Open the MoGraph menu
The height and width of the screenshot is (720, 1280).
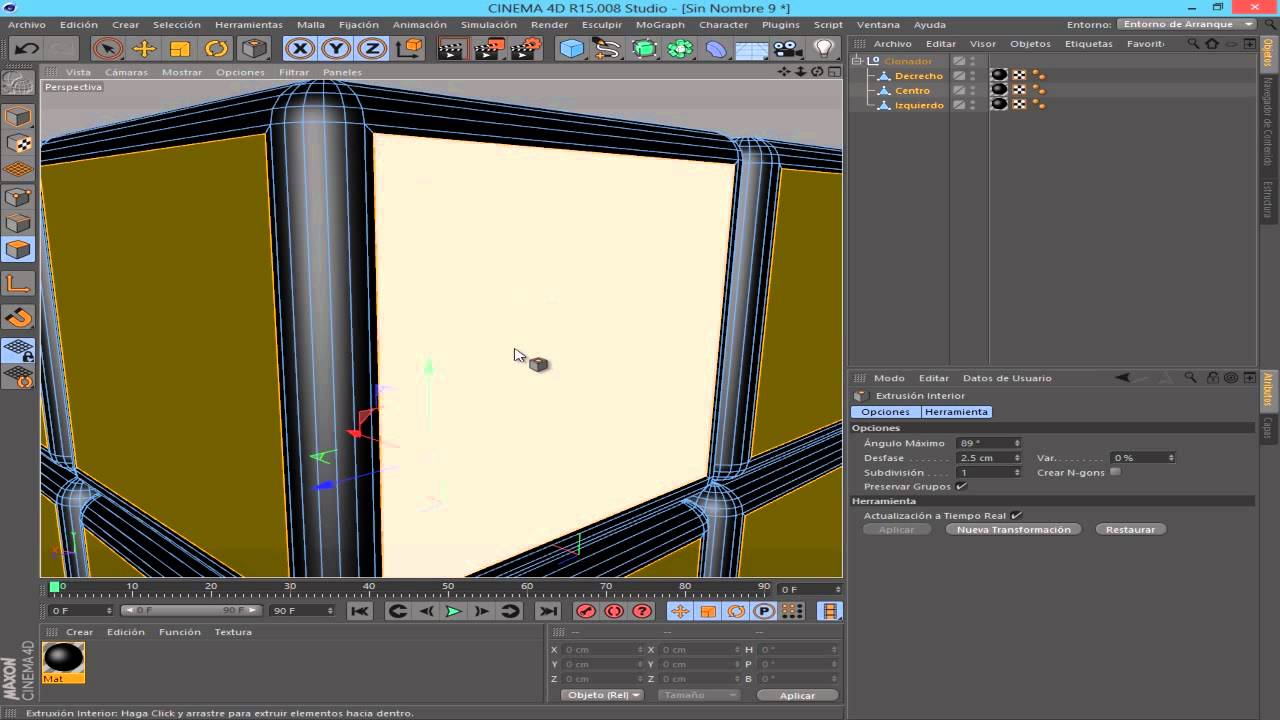pyautogui.click(x=660, y=24)
